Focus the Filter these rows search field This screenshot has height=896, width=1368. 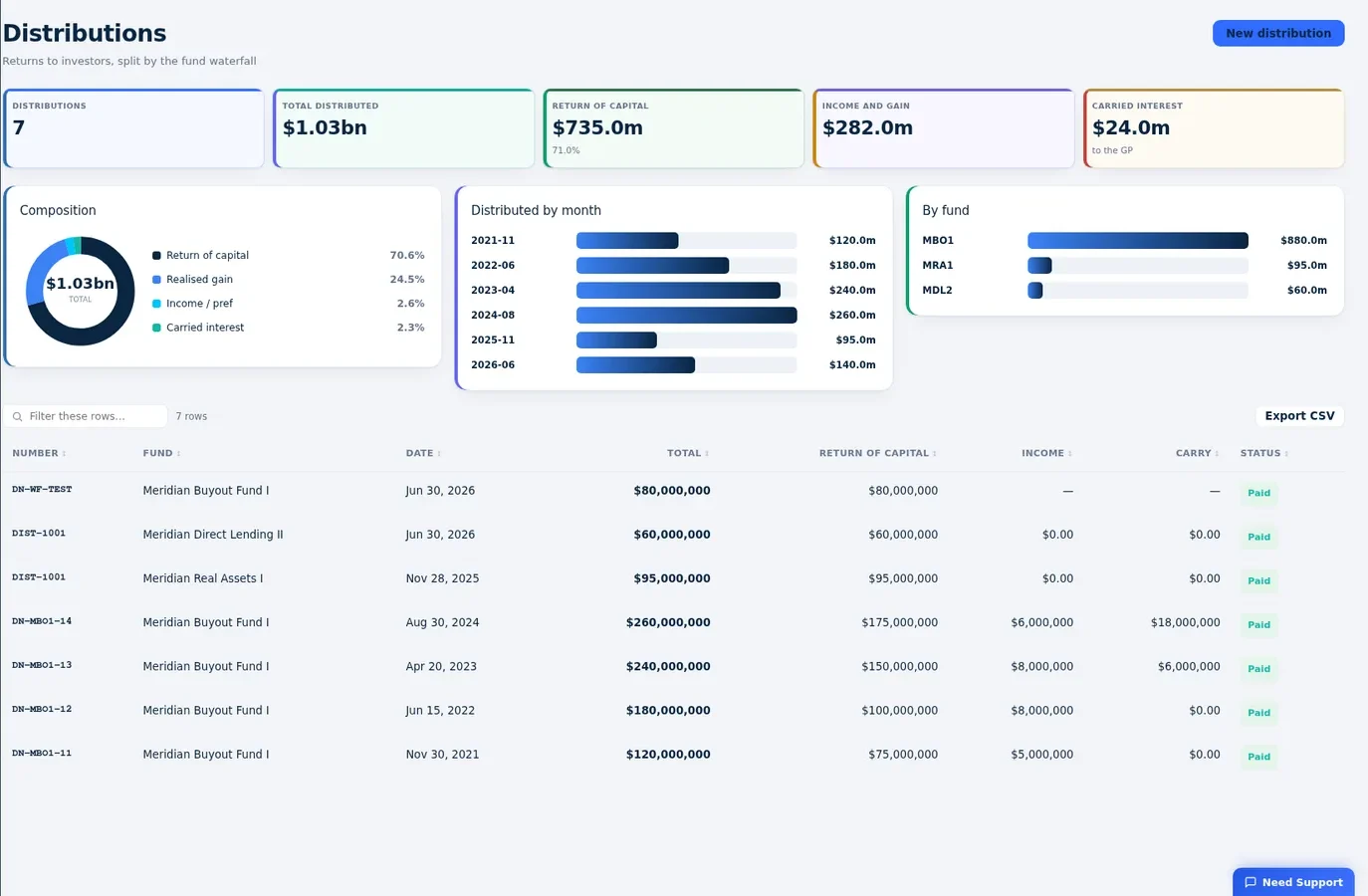(86, 416)
